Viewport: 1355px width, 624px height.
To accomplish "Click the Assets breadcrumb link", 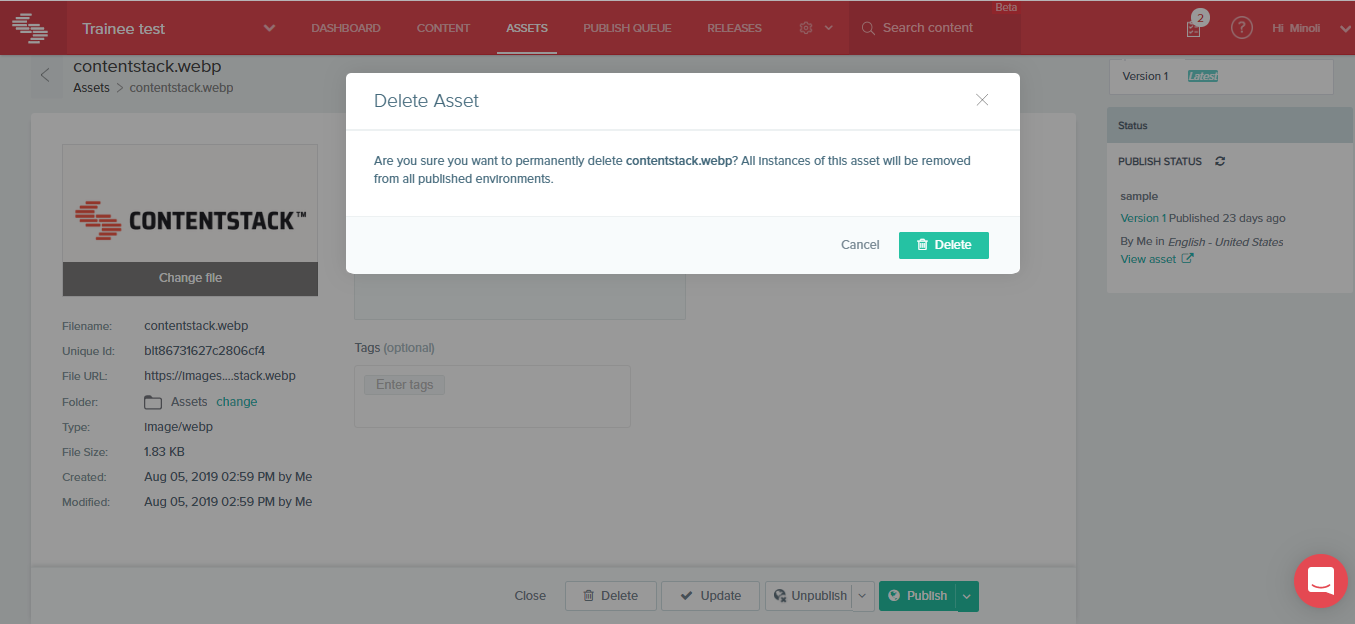I will [x=91, y=88].
